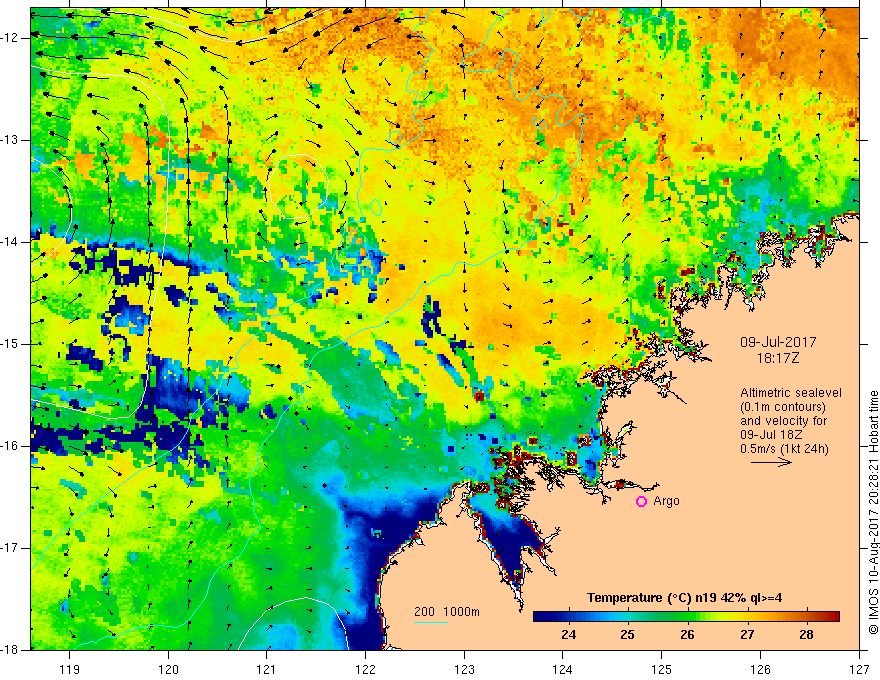Click the time stamp '18:17Z'
This screenshot has height=680, width=880.
click(x=777, y=358)
